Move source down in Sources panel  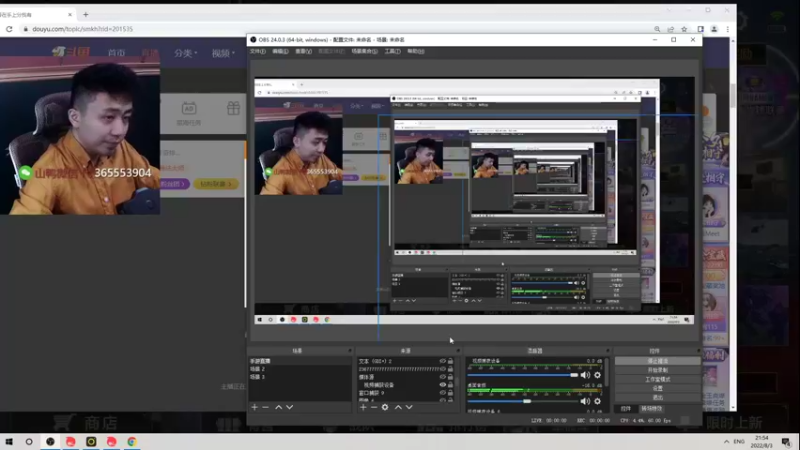(x=409, y=407)
